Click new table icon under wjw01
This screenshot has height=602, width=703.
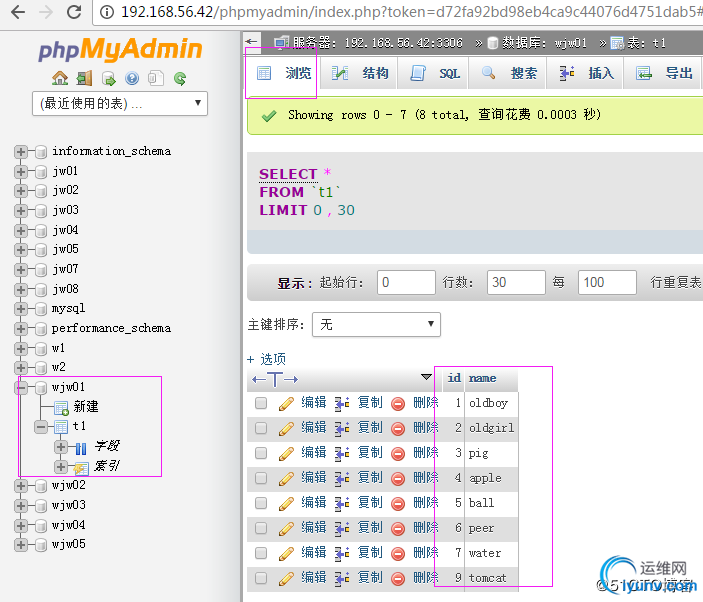point(61,407)
